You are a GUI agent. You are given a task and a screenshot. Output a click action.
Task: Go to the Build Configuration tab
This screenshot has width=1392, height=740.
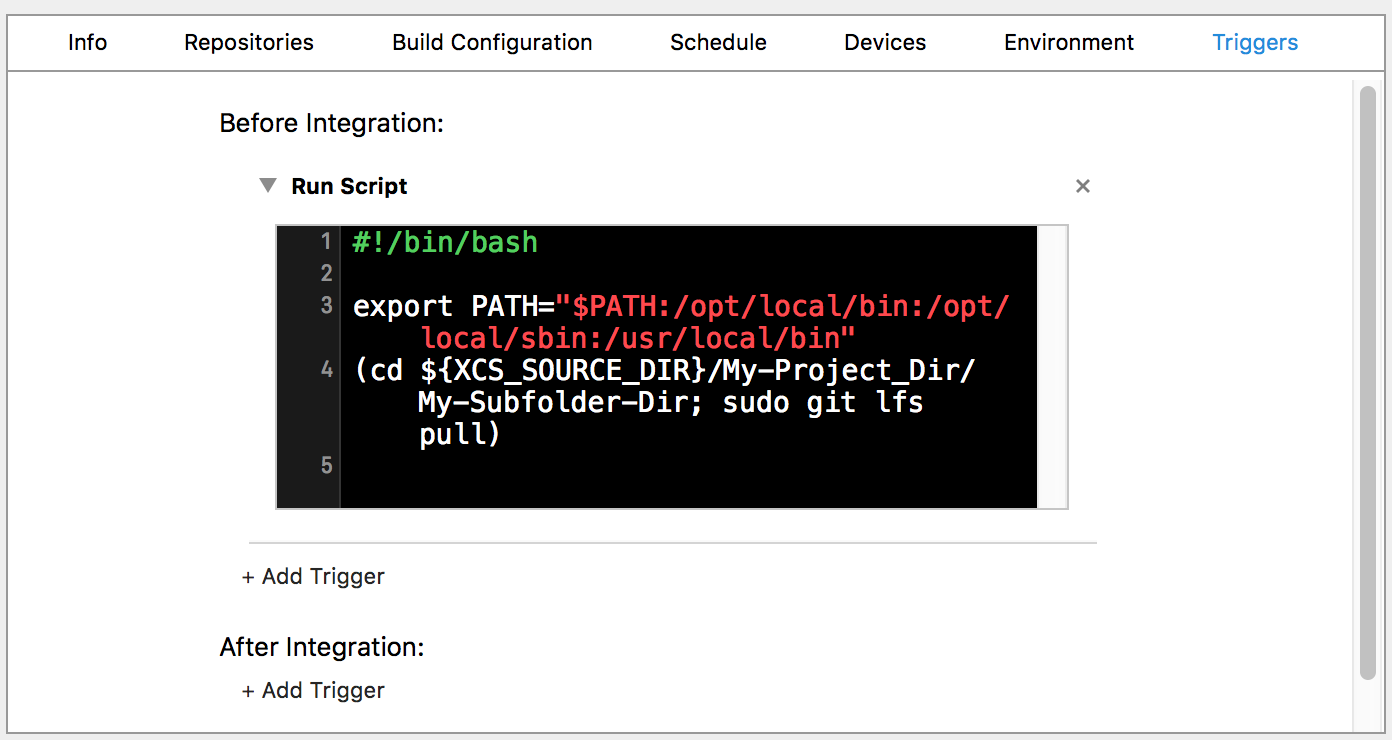tap(492, 43)
